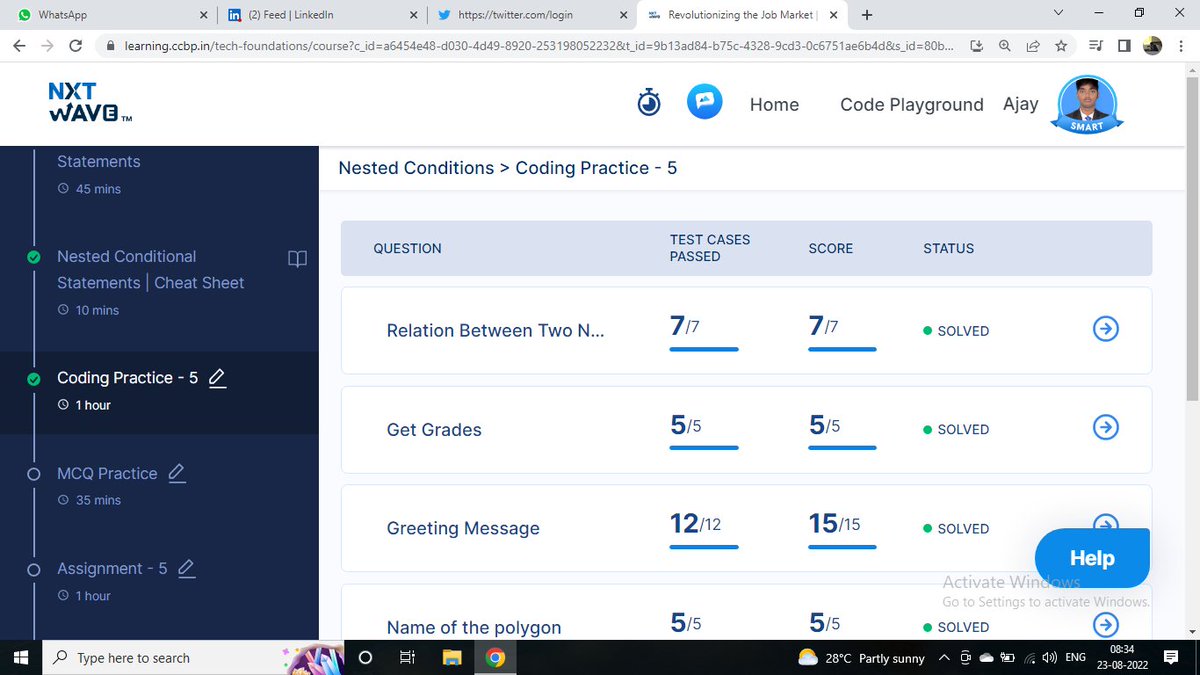Click the zoom magnifier icon in address bar

[1005, 46]
